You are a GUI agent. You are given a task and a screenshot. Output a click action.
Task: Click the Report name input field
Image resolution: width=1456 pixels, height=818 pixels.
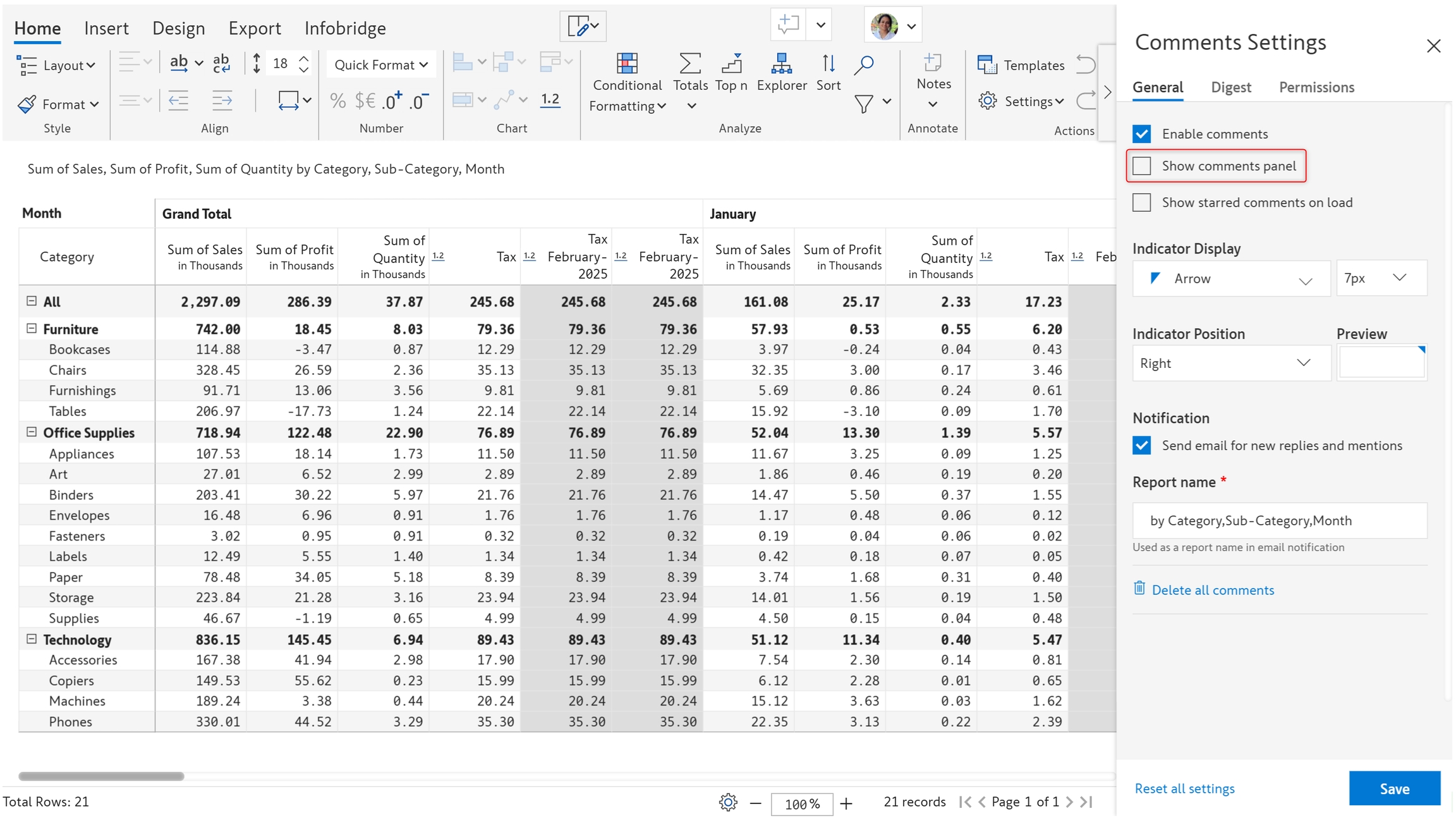(x=1279, y=521)
